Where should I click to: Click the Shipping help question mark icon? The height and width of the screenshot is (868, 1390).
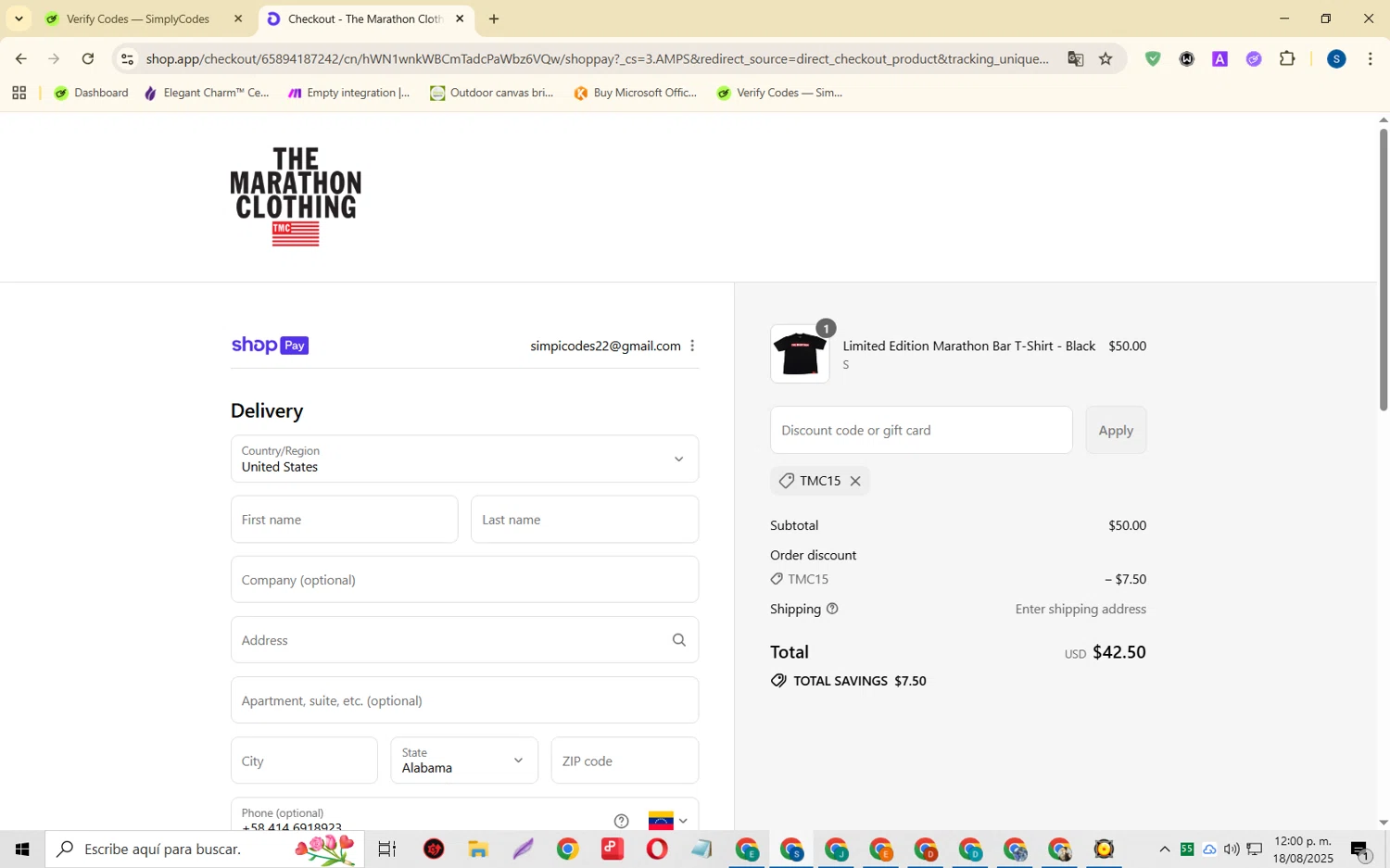832,609
